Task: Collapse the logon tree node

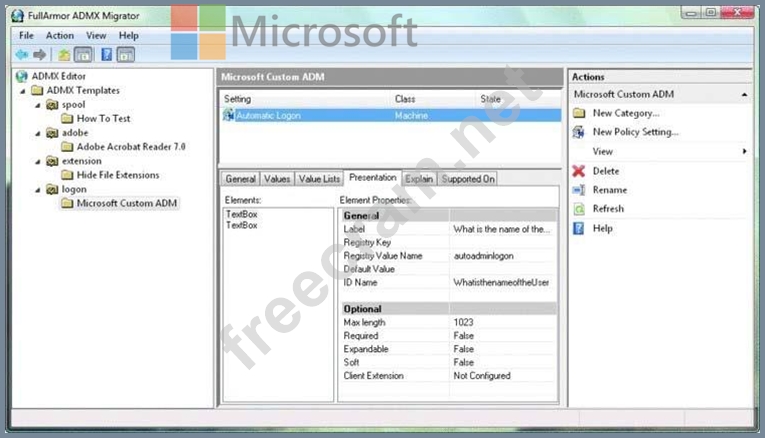Action: (38, 190)
